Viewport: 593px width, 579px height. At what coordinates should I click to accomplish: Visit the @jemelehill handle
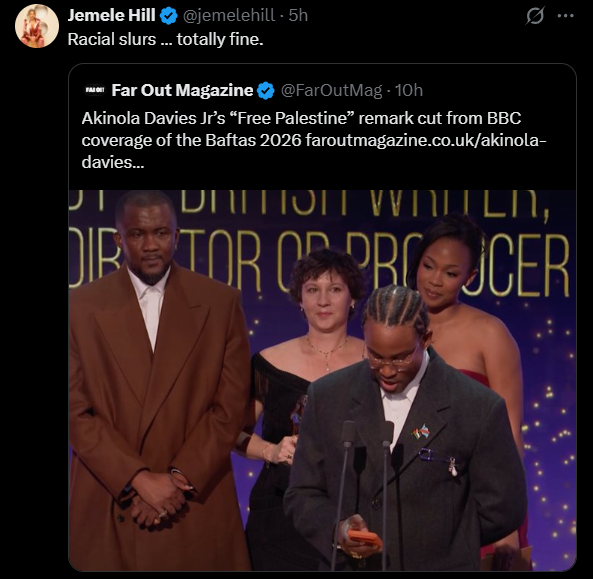click(229, 16)
